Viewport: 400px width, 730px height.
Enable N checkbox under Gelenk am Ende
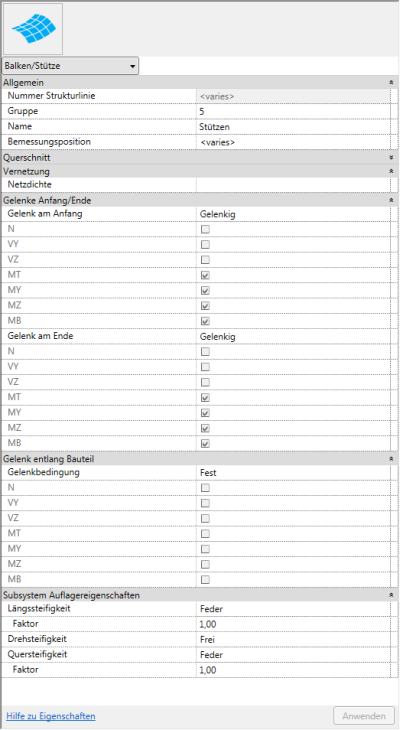pos(205,351)
